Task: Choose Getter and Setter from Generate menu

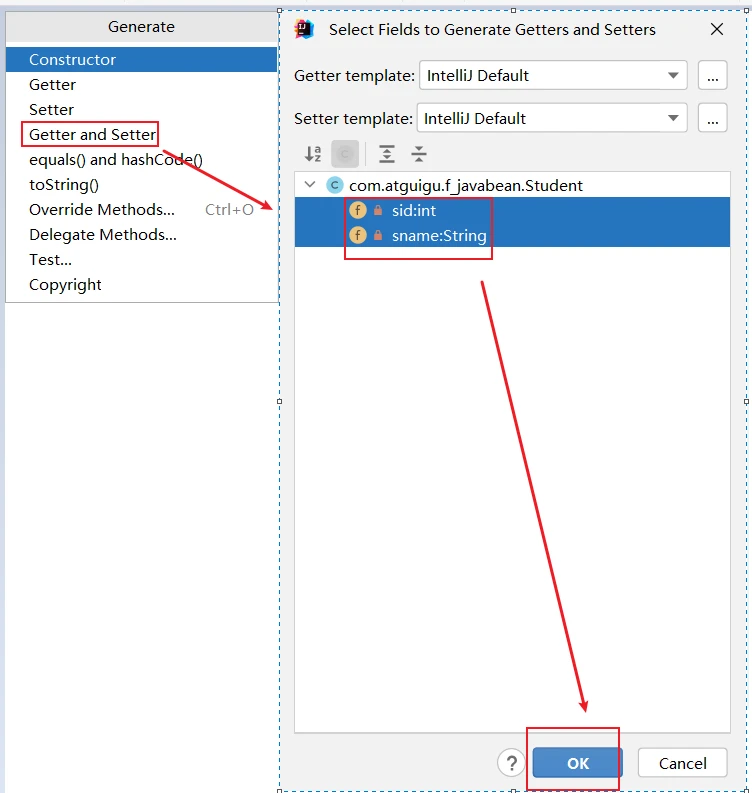Action: (92, 135)
